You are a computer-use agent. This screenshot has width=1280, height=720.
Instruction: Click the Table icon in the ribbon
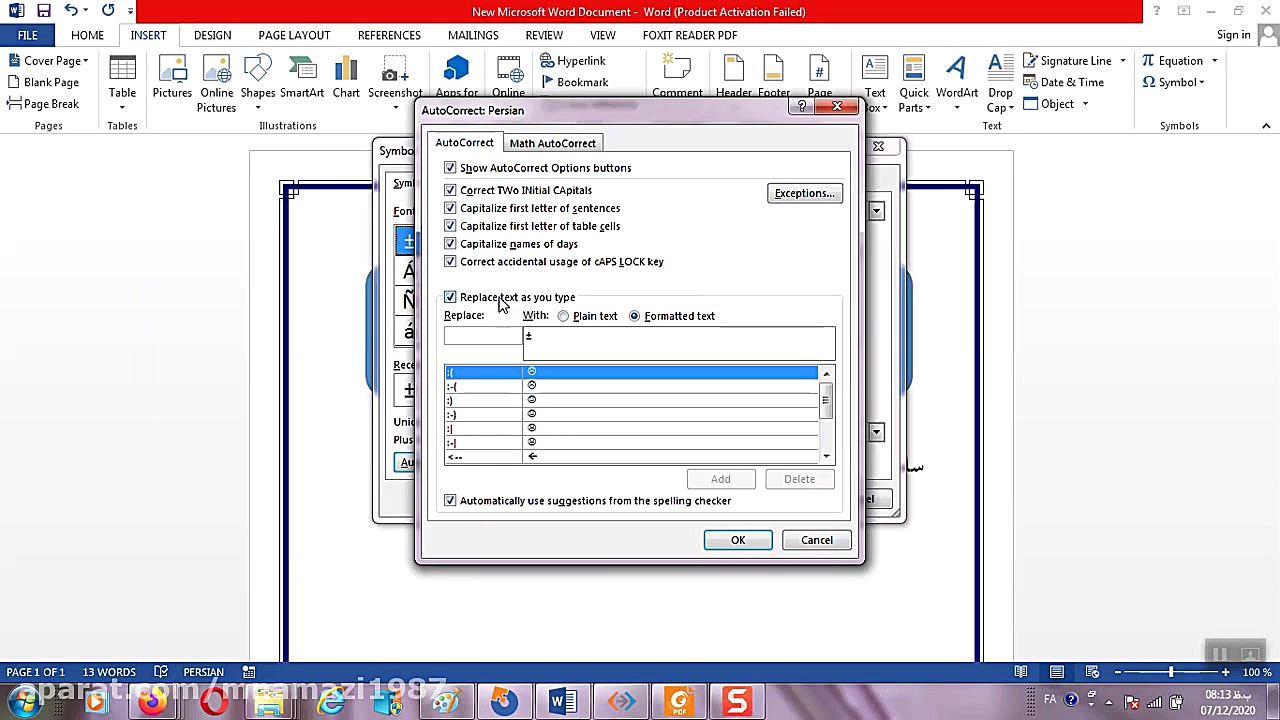(122, 78)
